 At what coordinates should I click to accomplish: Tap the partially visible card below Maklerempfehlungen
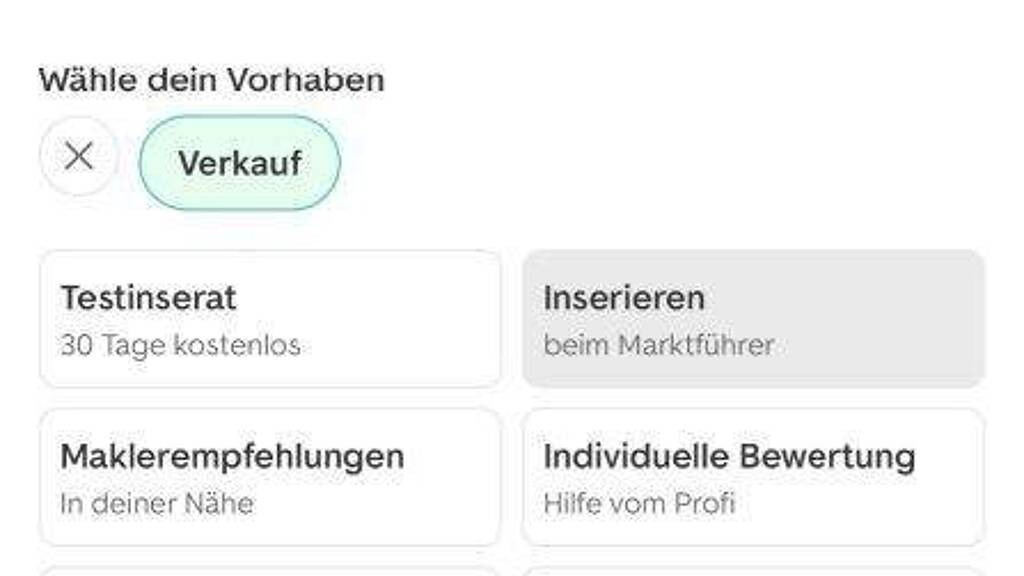[270, 570]
